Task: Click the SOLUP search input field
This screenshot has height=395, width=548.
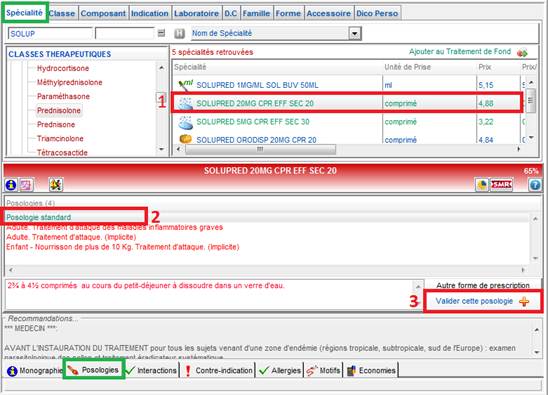Action: 50,34
